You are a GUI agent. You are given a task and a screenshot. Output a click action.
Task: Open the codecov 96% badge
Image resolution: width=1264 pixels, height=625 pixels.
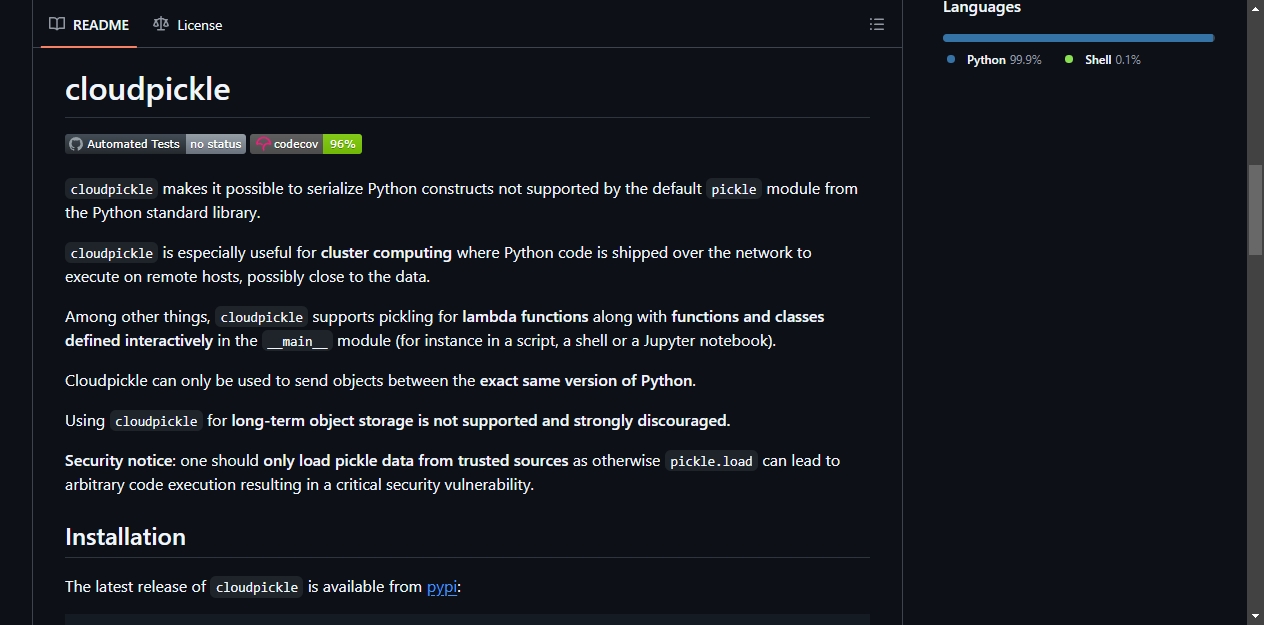pyautogui.click(x=306, y=144)
